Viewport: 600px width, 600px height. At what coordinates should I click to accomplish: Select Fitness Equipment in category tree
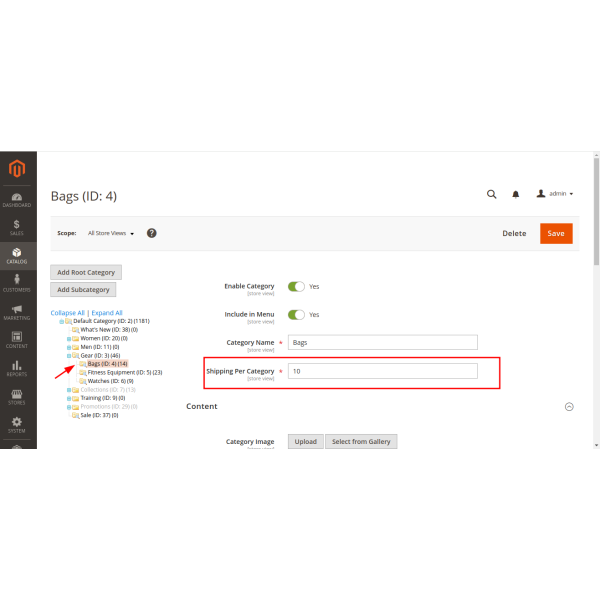[x=124, y=372]
